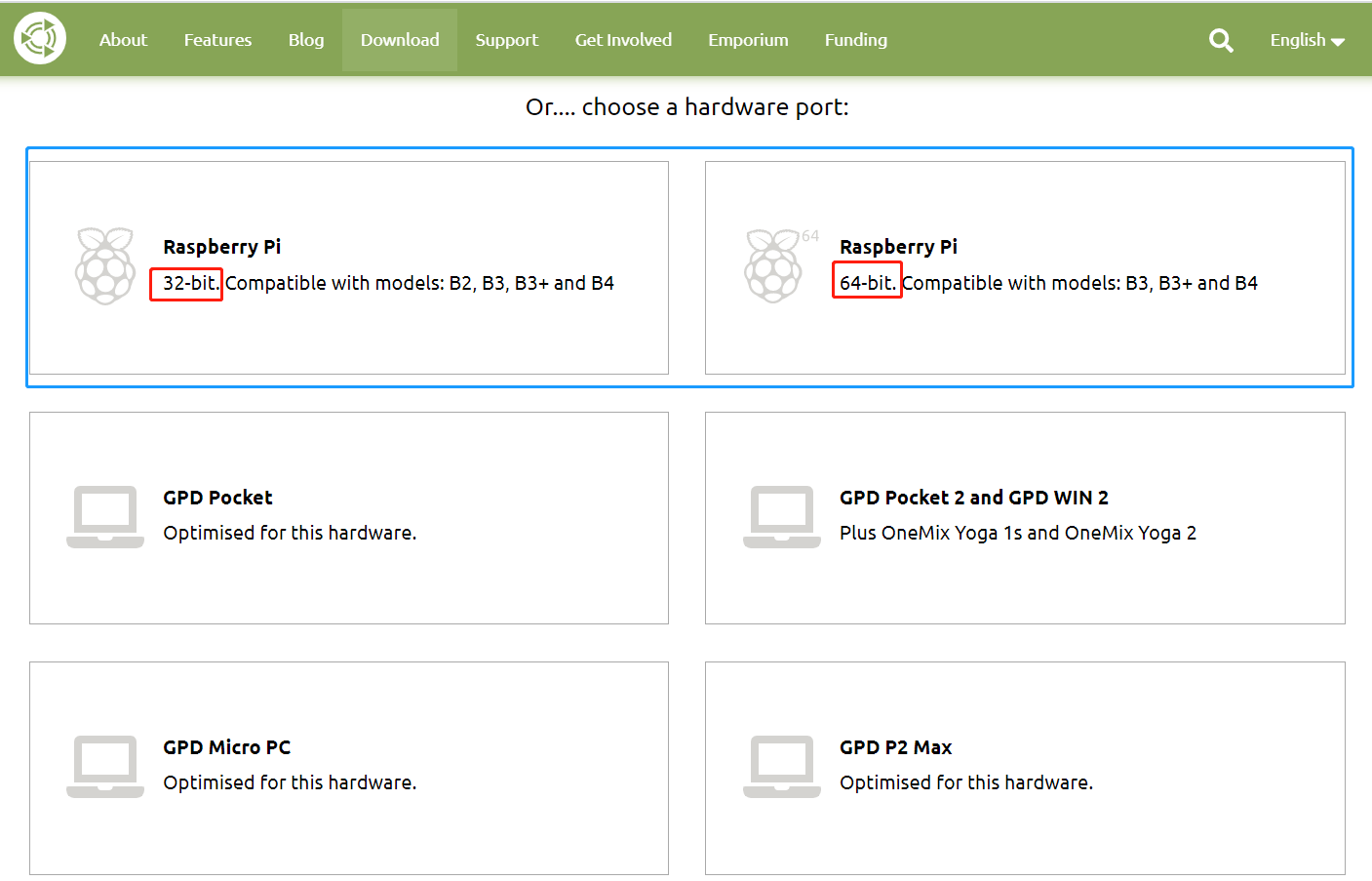Select GPD Pocket 2 and GPD WIN 2 title
Image resolution: width=1372 pixels, height=881 pixels.
point(974,498)
